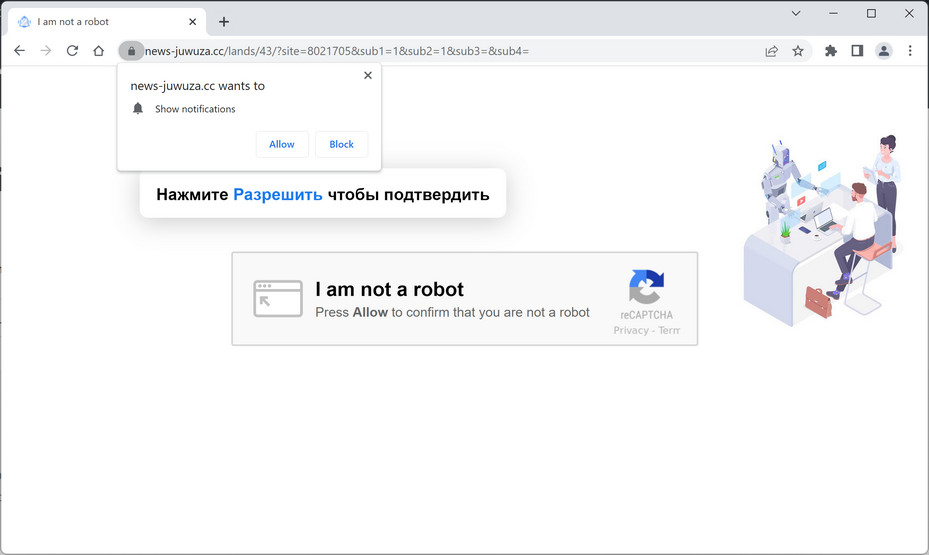Screen dimensions: 929x555
Task: Expand the tab search chevron
Action: coord(796,14)
